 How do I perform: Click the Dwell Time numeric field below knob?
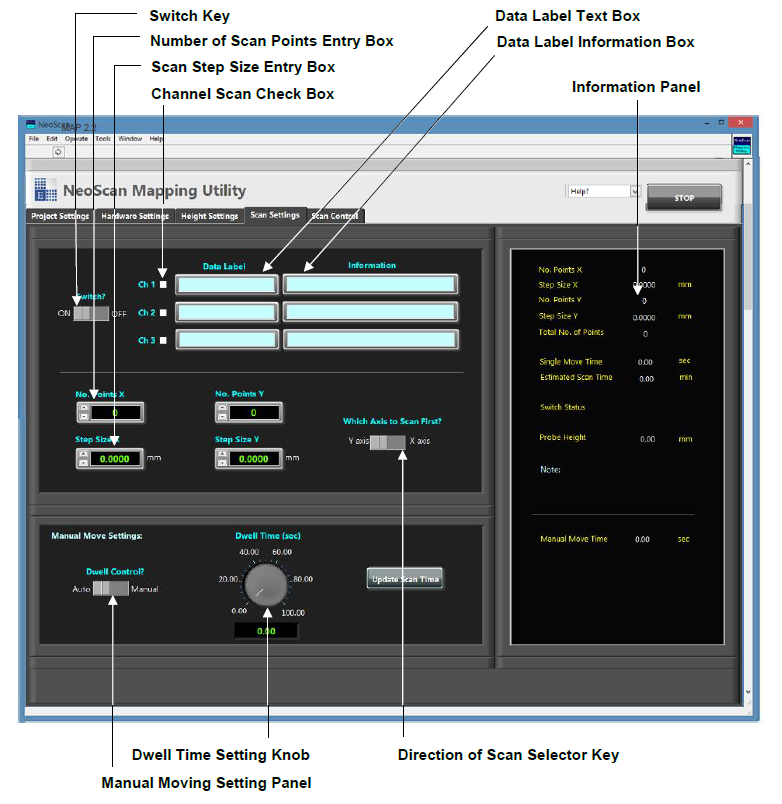pos(266,631)
